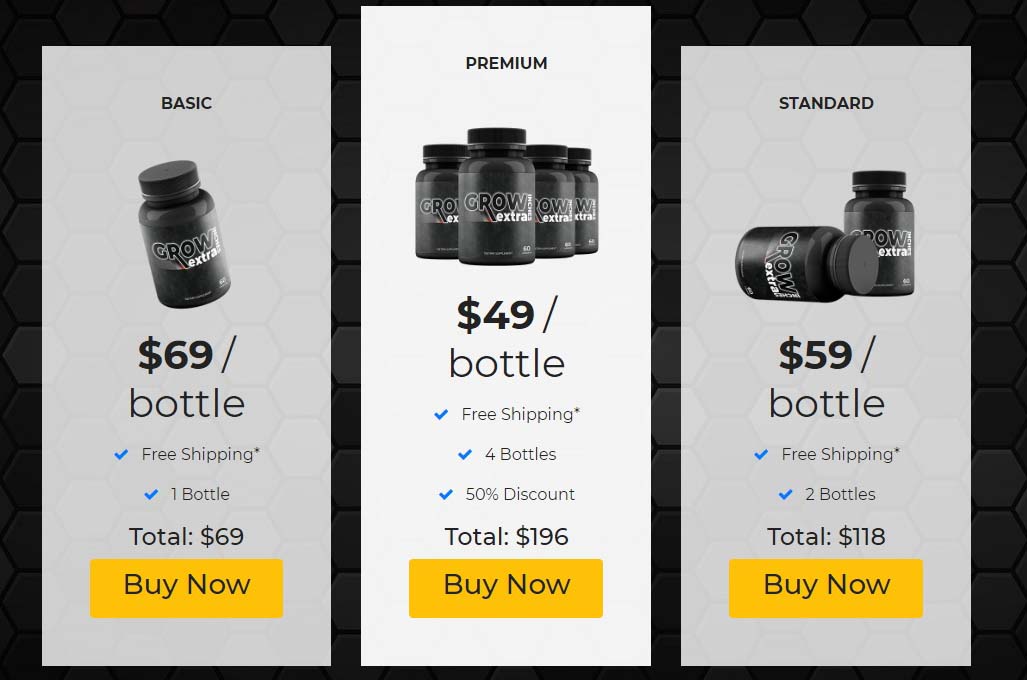The width and height of the screenshot is (1027, 680).
Task: Click Buy Now under the Premium plan
Action: pyautogui.click(x=506, y=588)
